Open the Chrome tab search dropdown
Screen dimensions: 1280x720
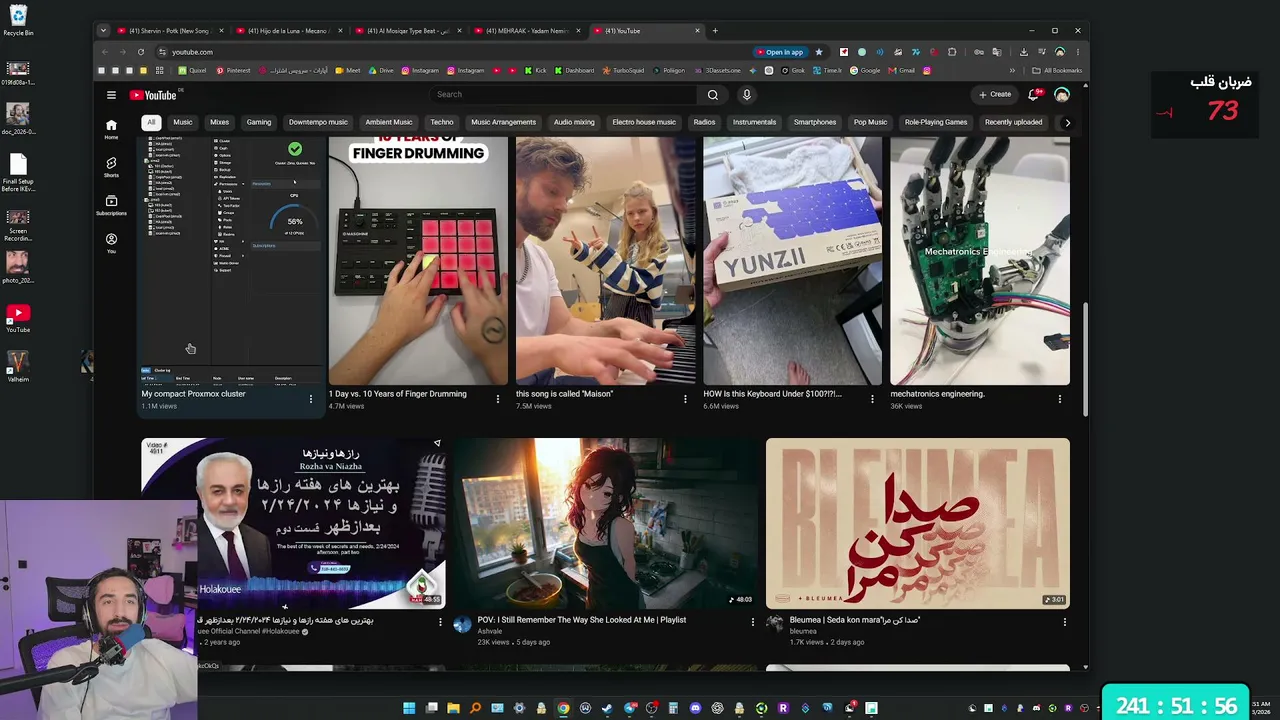tap(103, 31)
